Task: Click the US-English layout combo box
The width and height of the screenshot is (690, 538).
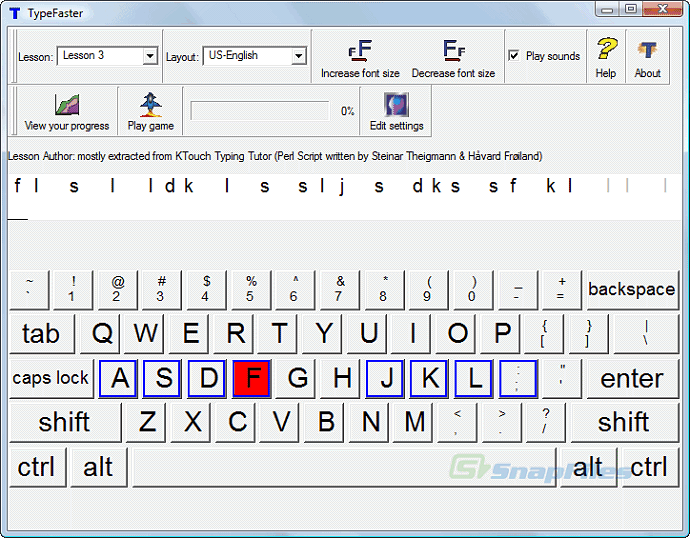Action: coord(254,56)
